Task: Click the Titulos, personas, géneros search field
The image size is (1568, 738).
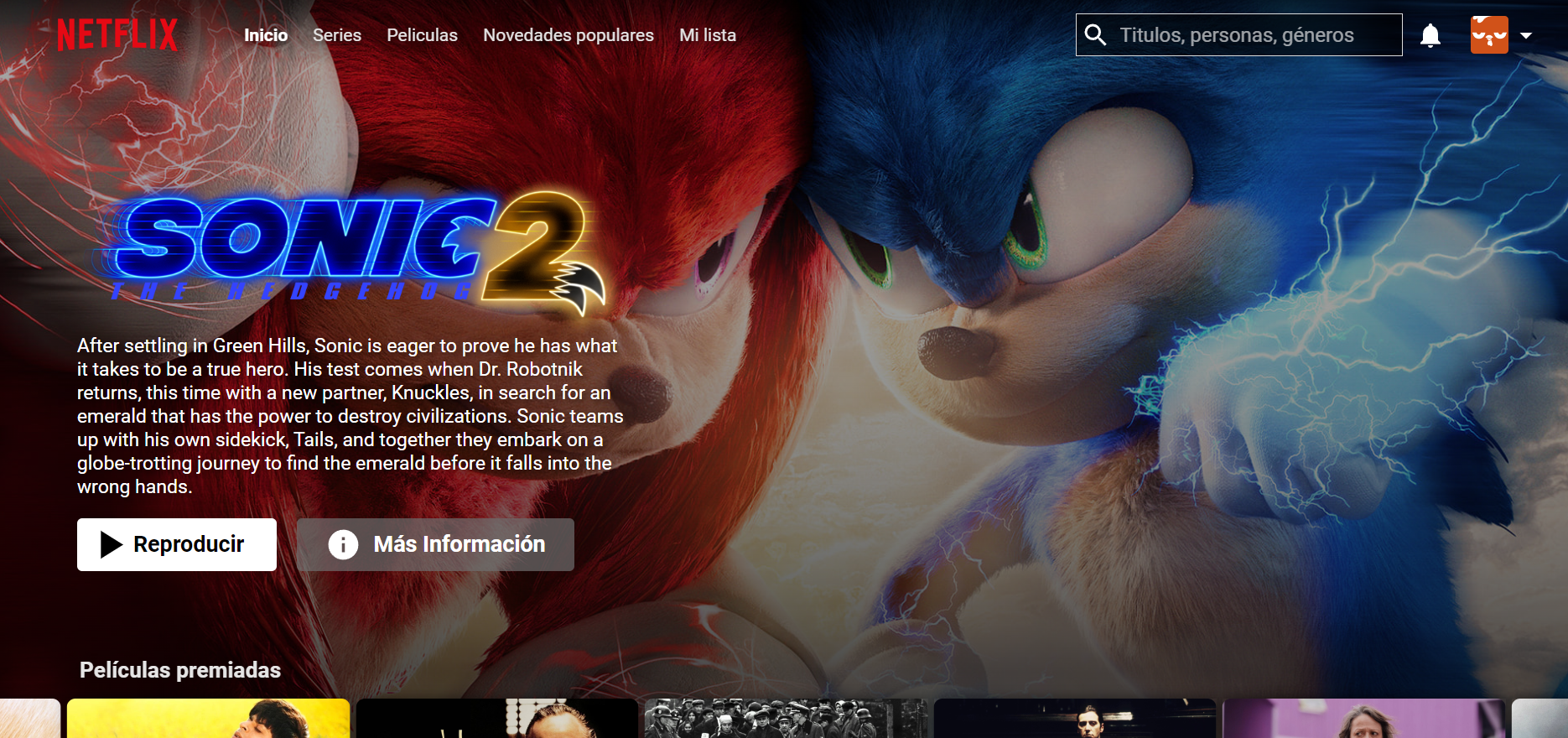Action: point(1239,34)
